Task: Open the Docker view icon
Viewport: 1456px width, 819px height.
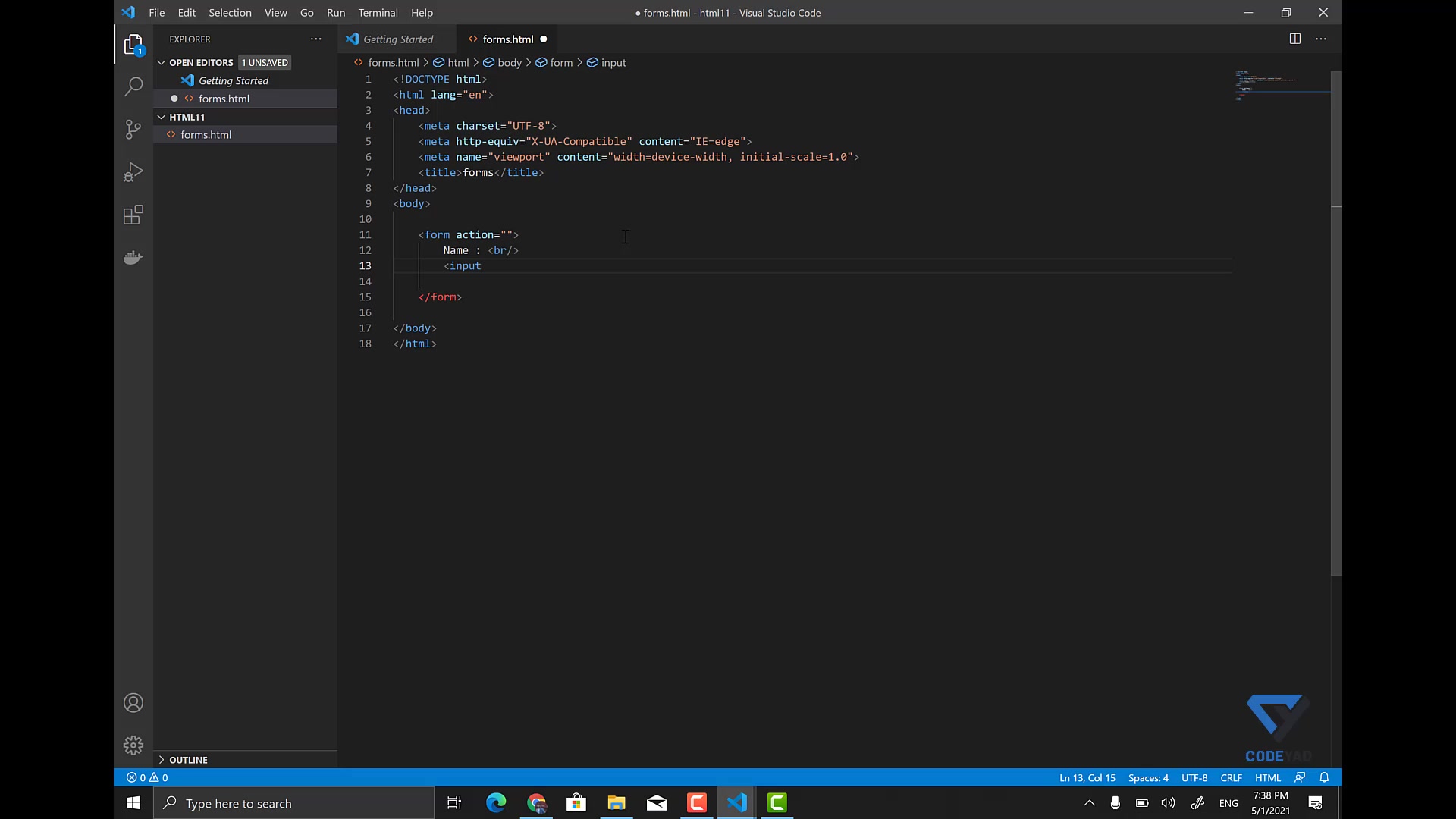Action: pyautogui.click(x=133, y=258)
